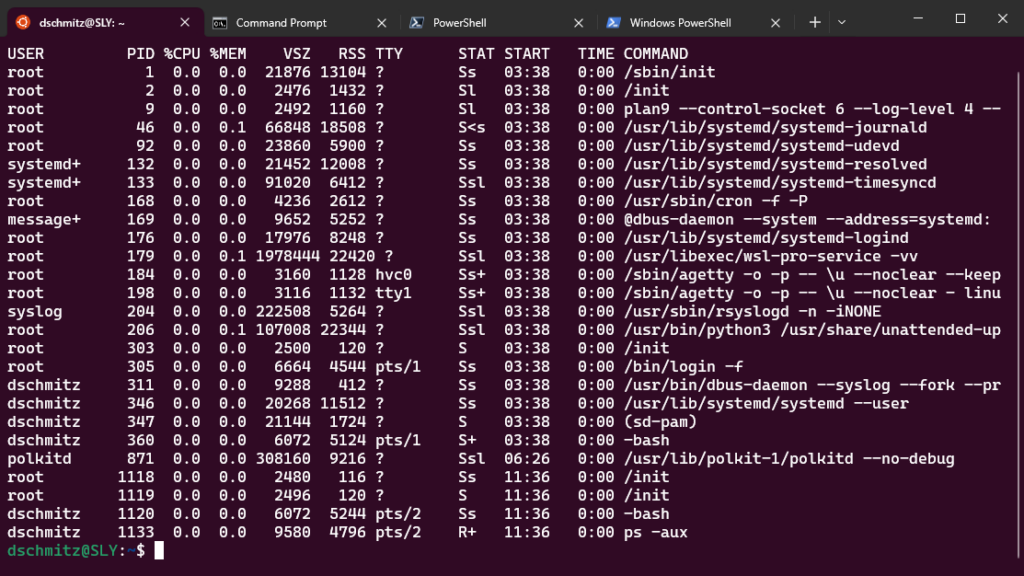This screenshot has height=576, width=1024.
Task: Minimize the Windows Terminal window
Action: coord(917,17)
